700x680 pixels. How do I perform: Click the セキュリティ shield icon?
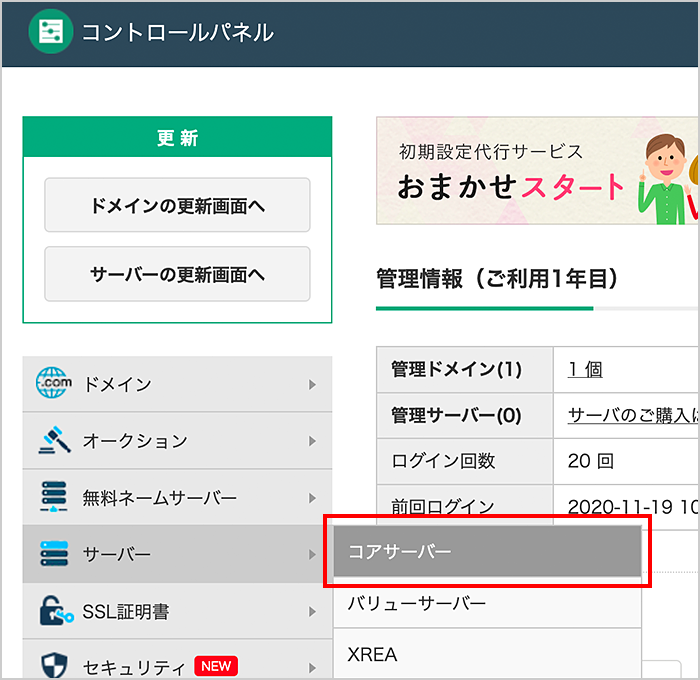(x=54, y=666)
